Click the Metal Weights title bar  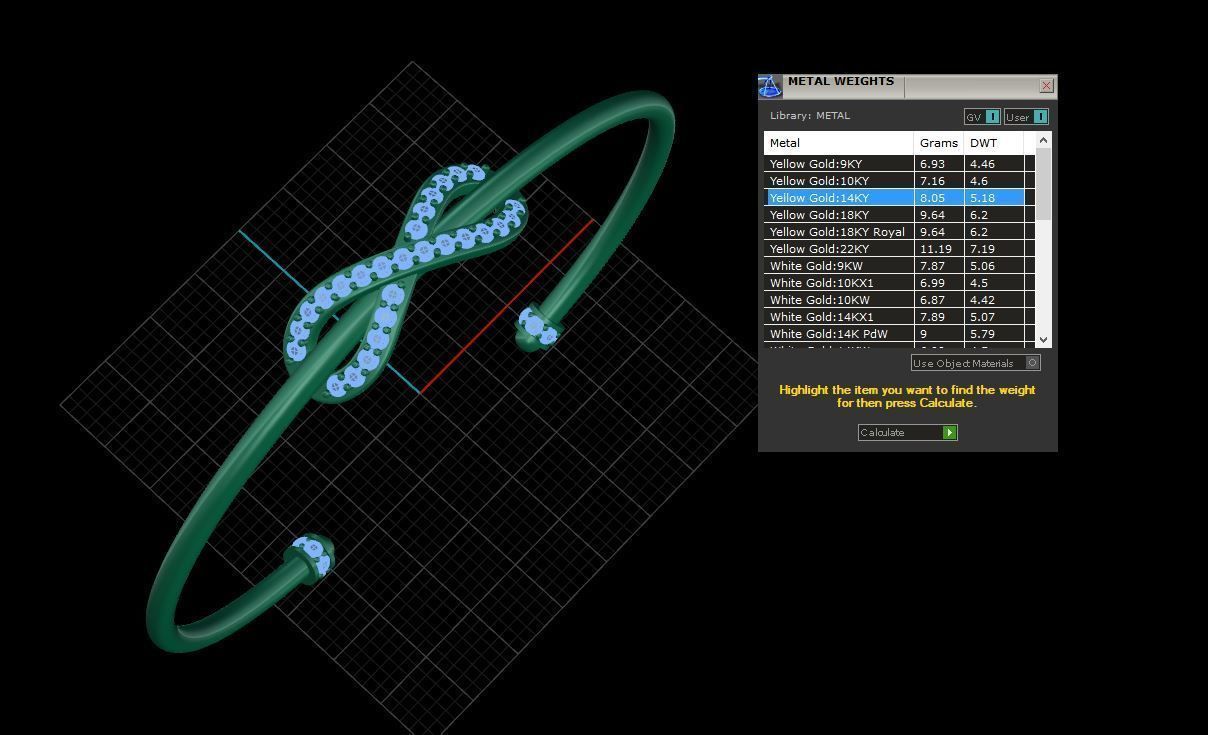(907, 86)
